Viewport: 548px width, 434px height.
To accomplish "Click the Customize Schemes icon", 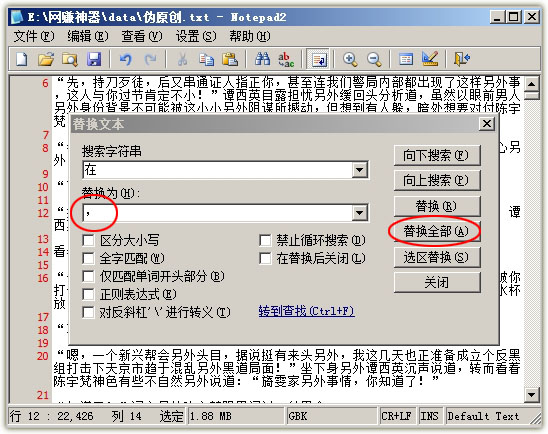I will pyautogui.click(x=430, y=59).
